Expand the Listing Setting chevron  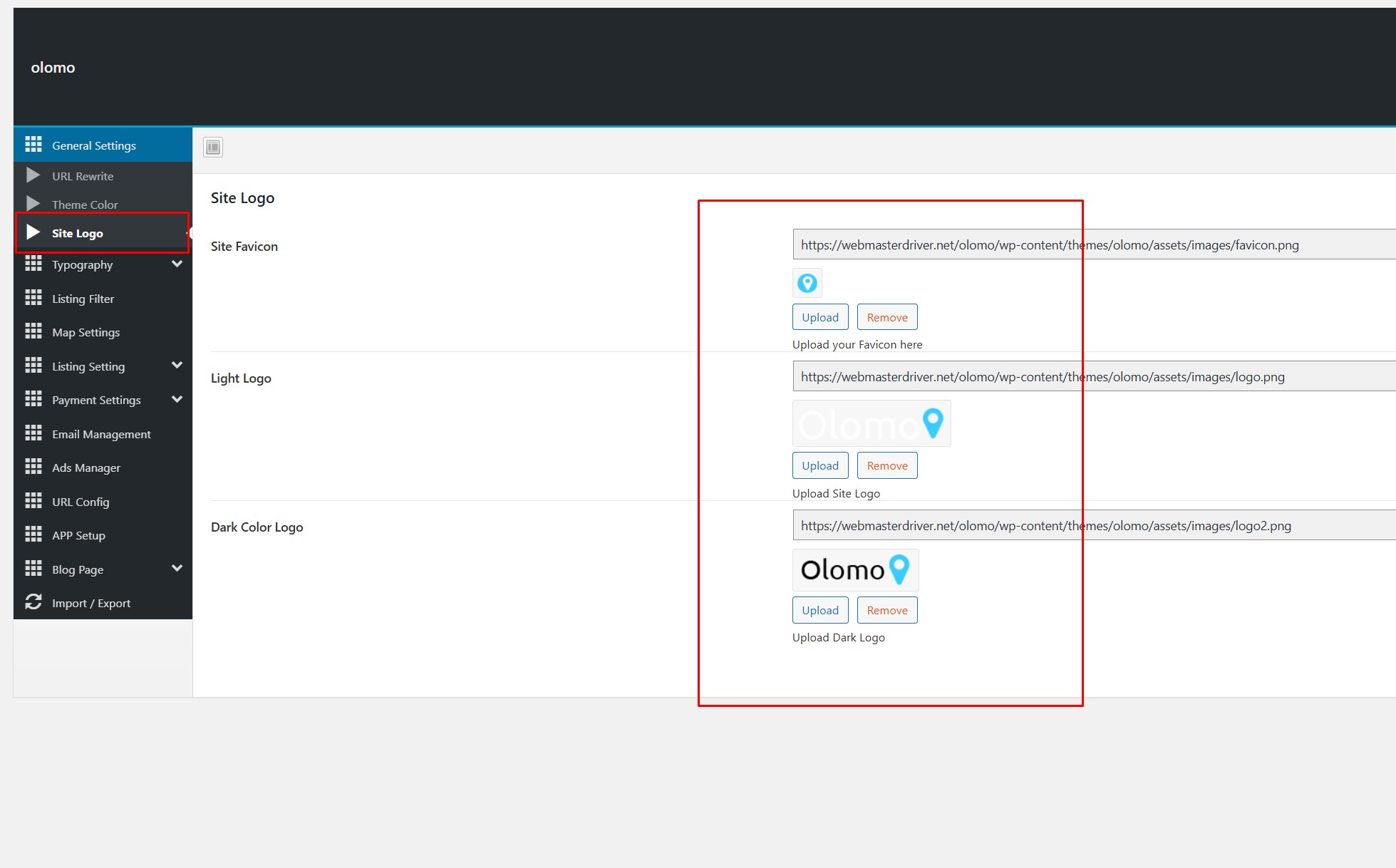pos(177,366)
